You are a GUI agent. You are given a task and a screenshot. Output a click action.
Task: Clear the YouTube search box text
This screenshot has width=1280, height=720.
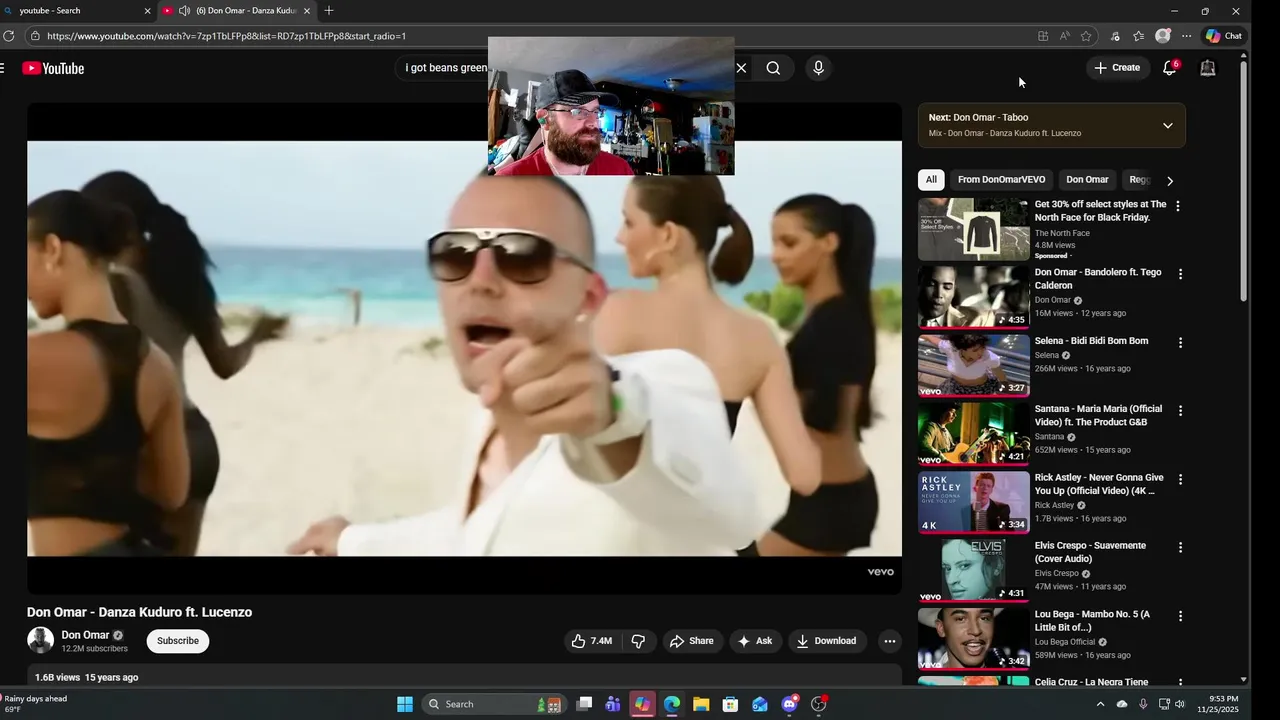741,68
